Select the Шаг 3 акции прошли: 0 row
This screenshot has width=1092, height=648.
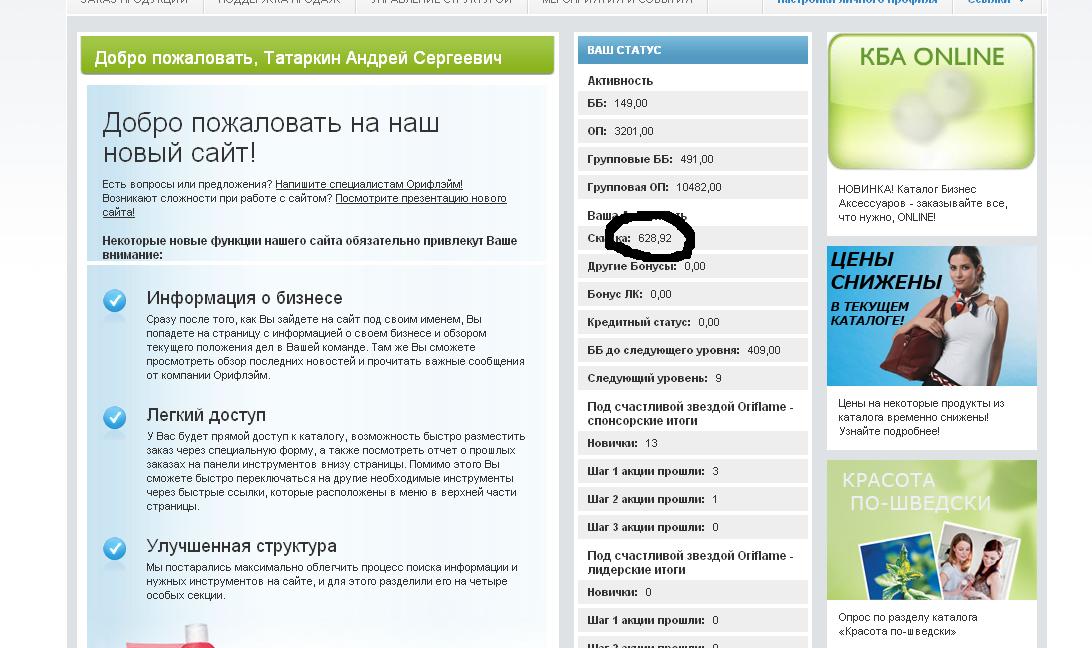(693, 527)
